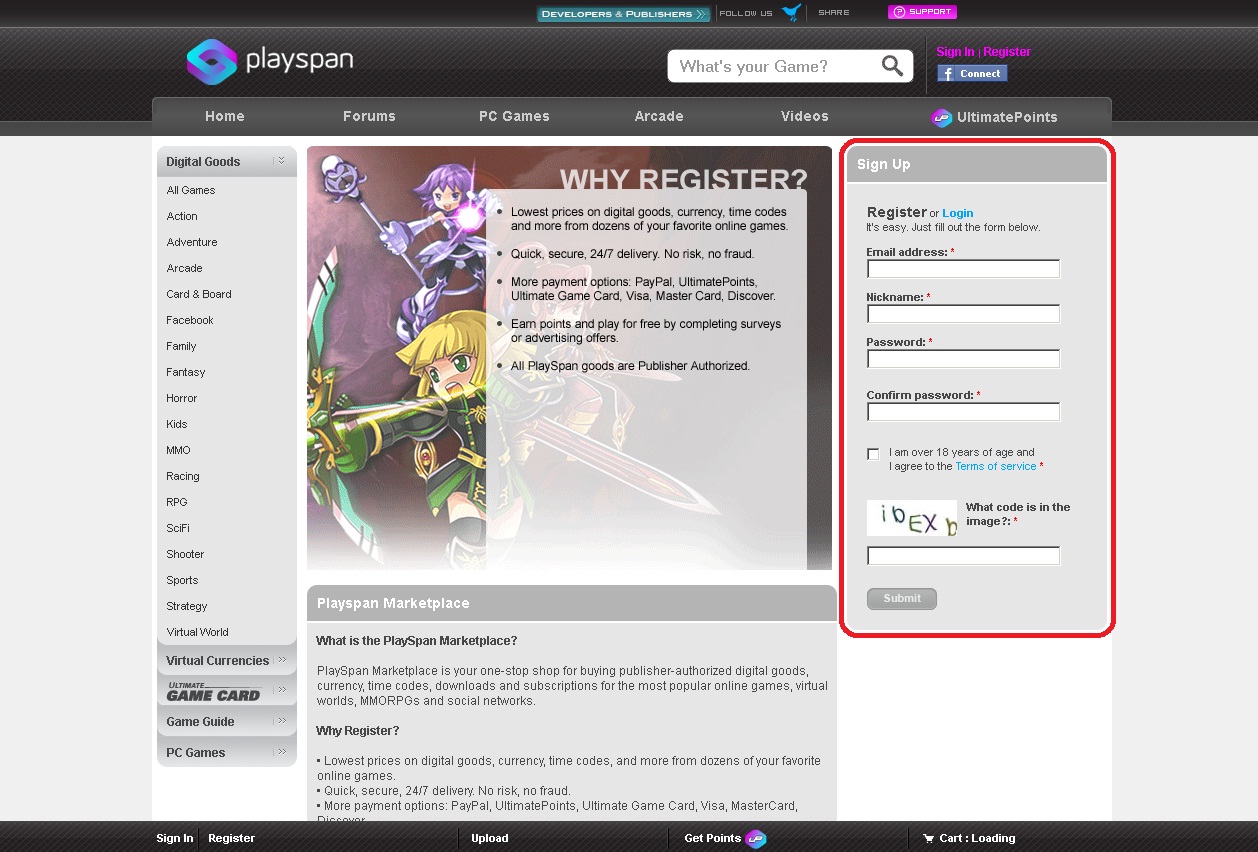Click the UltimatePoints logo icon in navigation
The height and width of the screenshot is (852, 1258).
[x=941, y=117]
